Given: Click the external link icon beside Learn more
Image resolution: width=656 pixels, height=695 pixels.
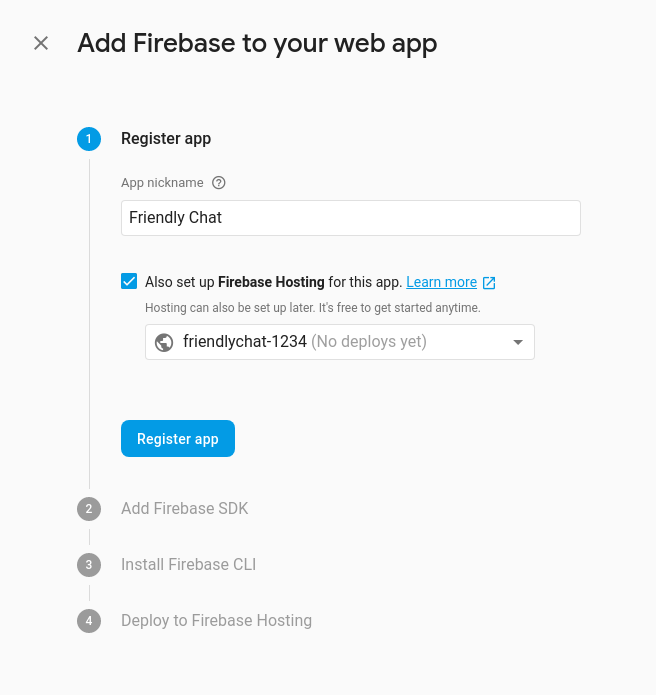Looking at the screenshot, I should click(x=489, y=282).
